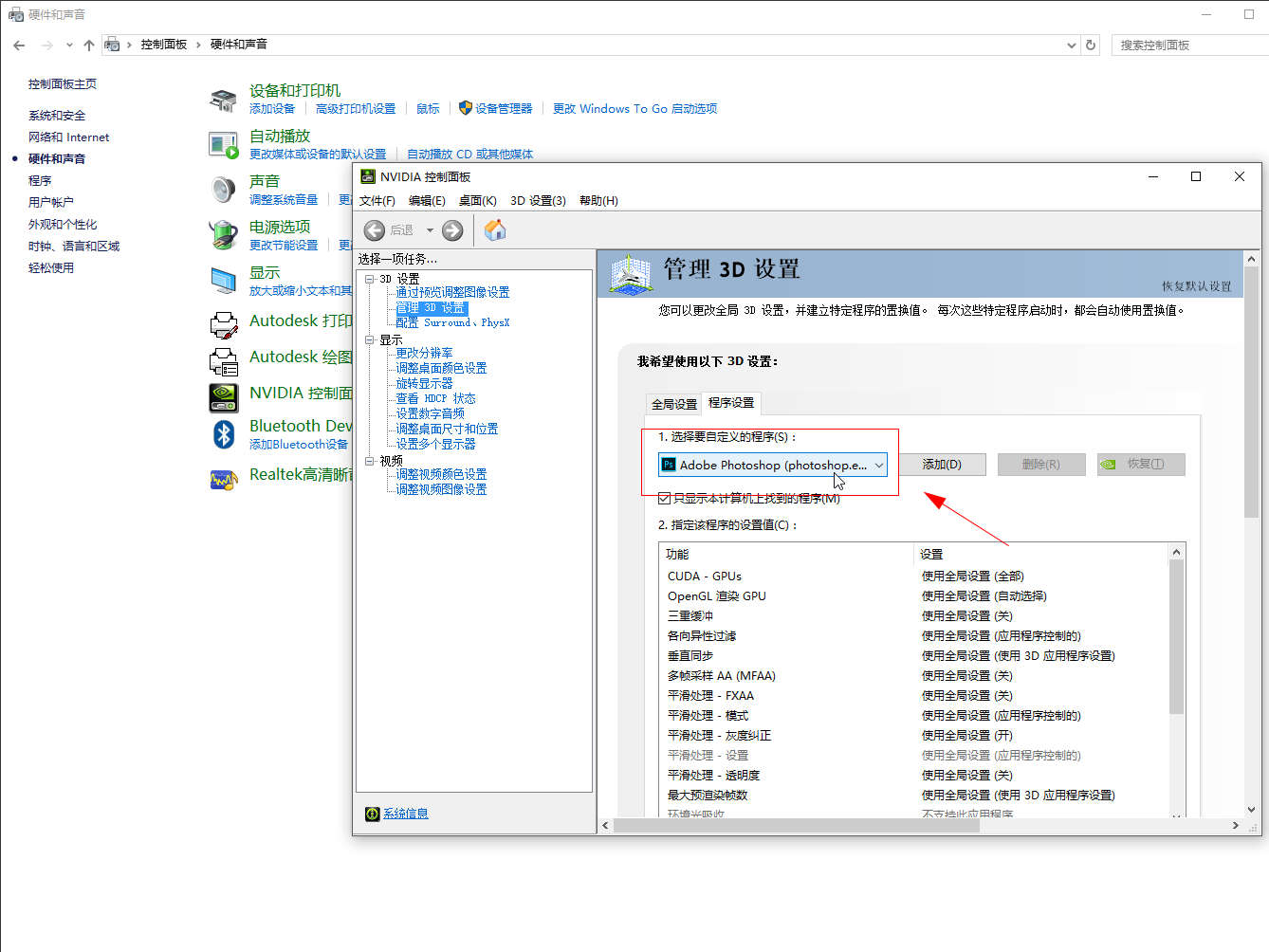This screenshot has height=952, width=1269.
Task: Open address bar history dropdown
Action: click(x=1071, y=45)
